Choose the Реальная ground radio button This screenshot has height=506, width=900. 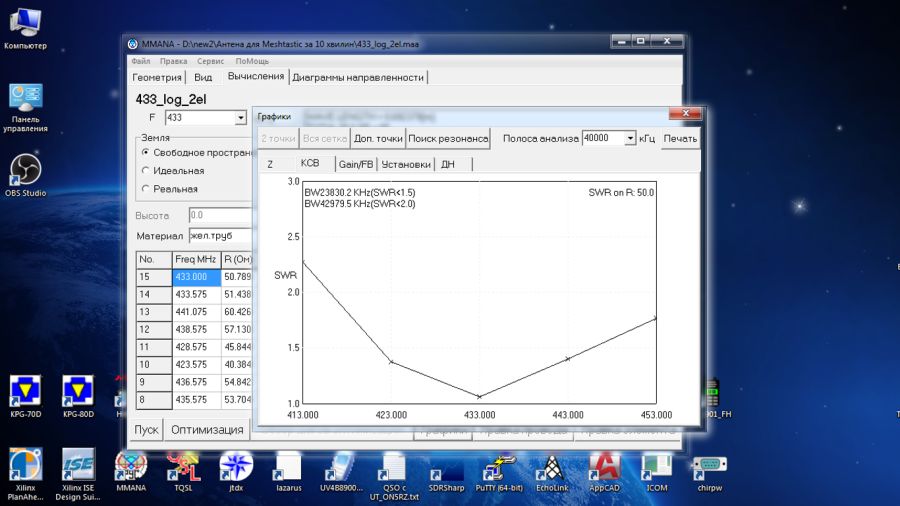[146, 188]
